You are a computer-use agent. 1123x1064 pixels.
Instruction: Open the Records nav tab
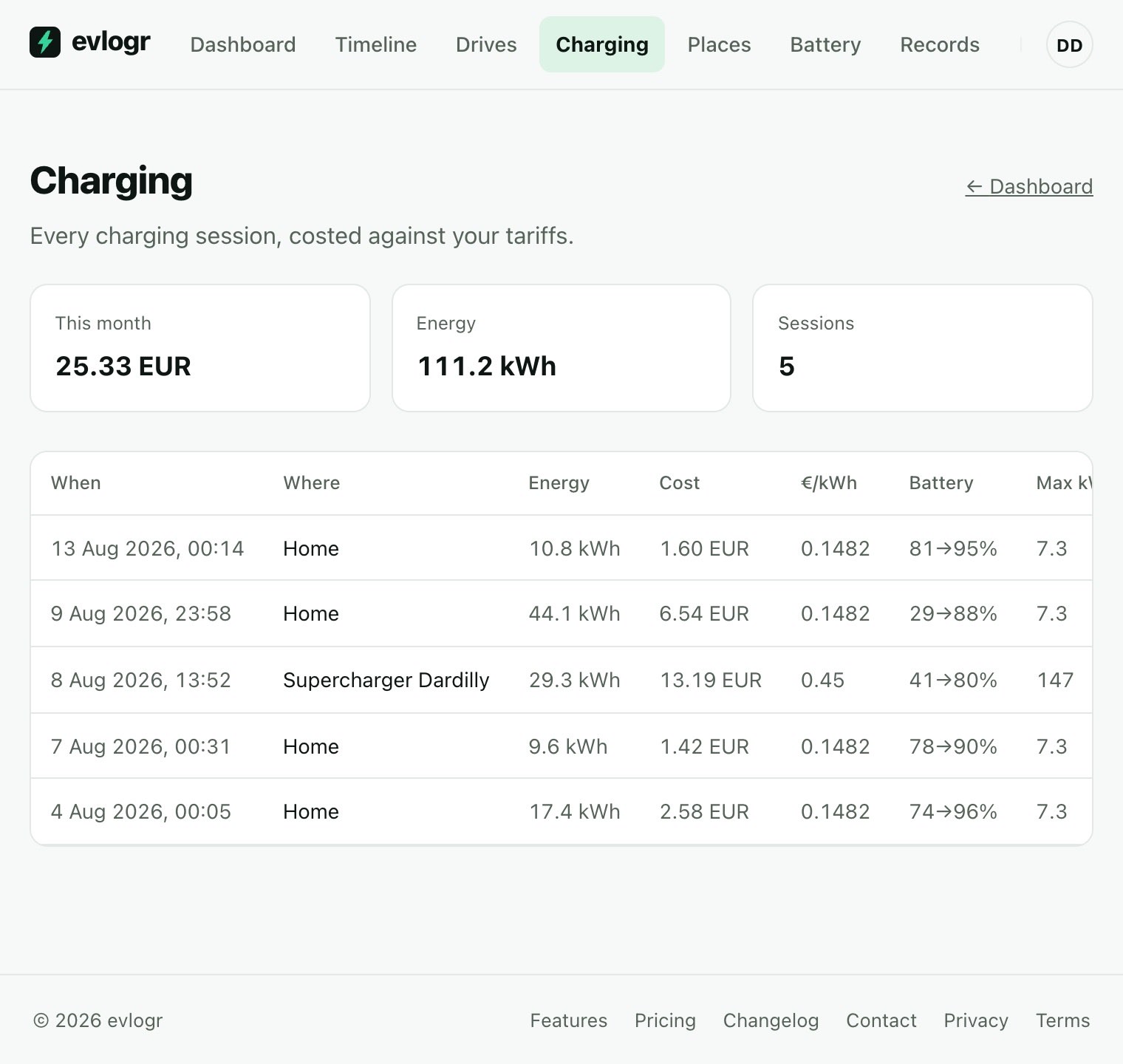(940, 44)
